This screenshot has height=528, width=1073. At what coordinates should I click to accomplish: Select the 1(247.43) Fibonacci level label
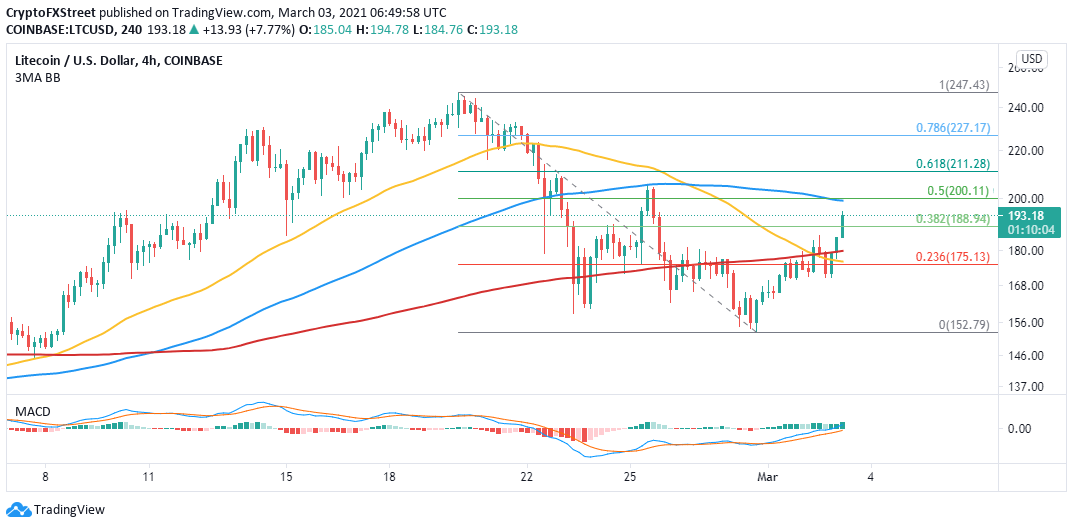click(x=964, y=85)
